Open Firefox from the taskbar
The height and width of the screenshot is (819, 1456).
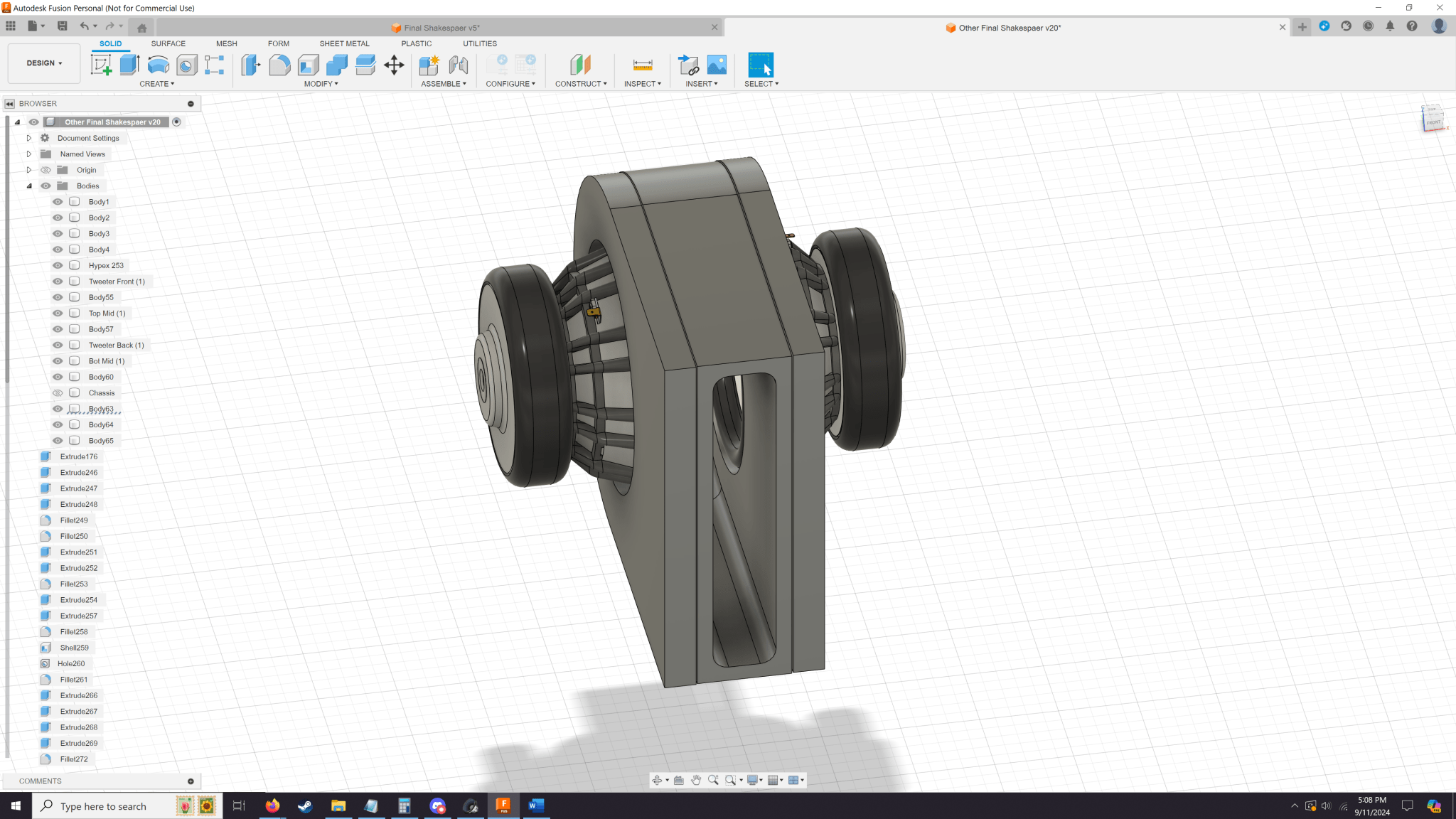click(x=272, y=805)
